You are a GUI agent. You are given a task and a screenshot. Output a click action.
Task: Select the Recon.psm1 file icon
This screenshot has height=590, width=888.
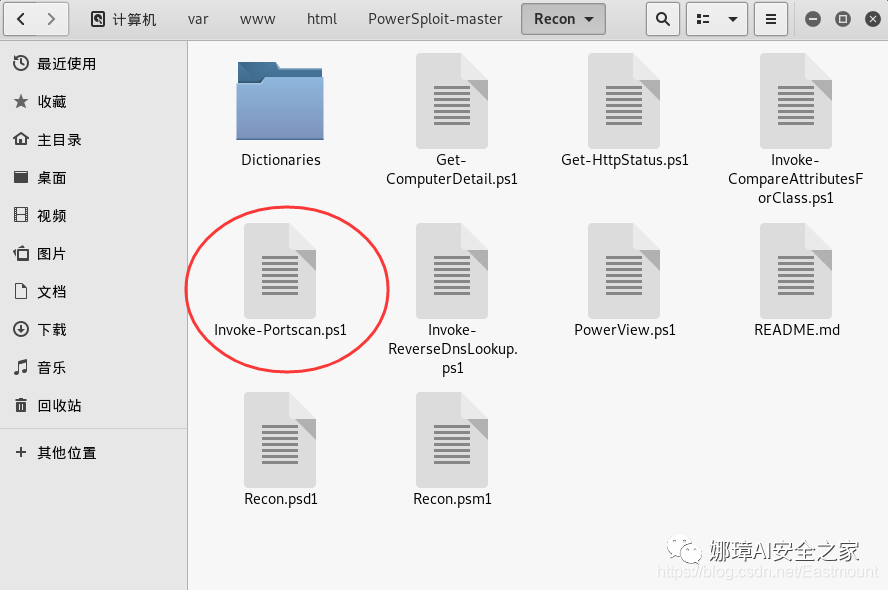[452, 440]
